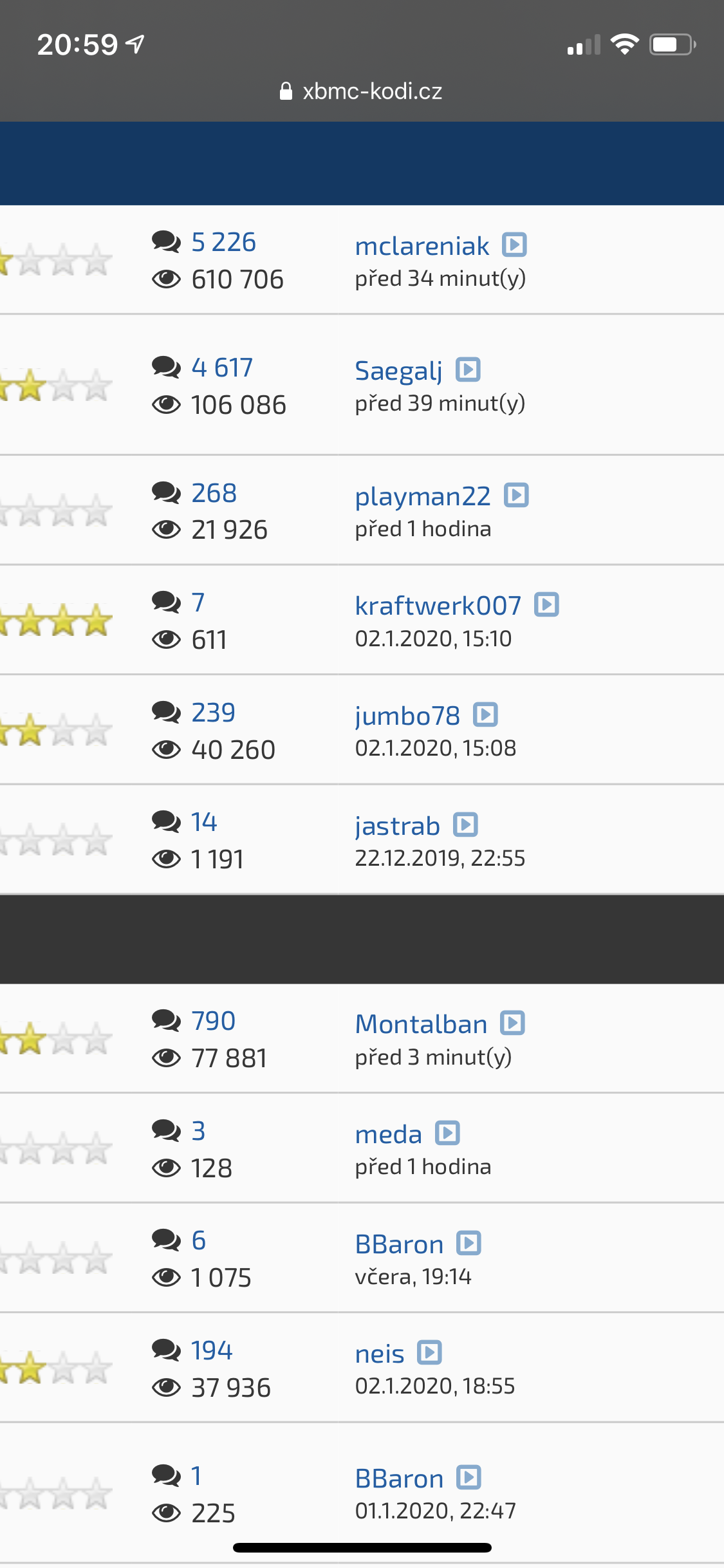
Task: Jump to Saegalj's latest post arrow
Action: (x=468, y=369)
